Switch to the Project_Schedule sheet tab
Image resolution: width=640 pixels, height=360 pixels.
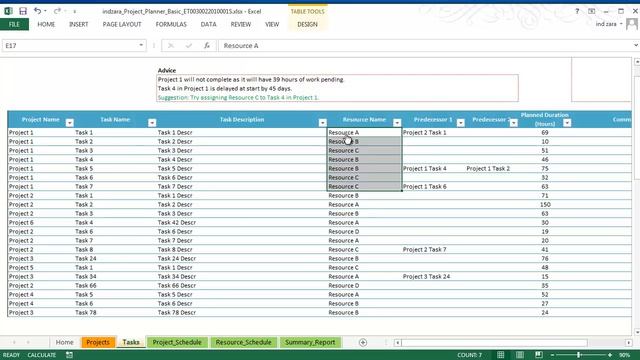coord(177,342)
